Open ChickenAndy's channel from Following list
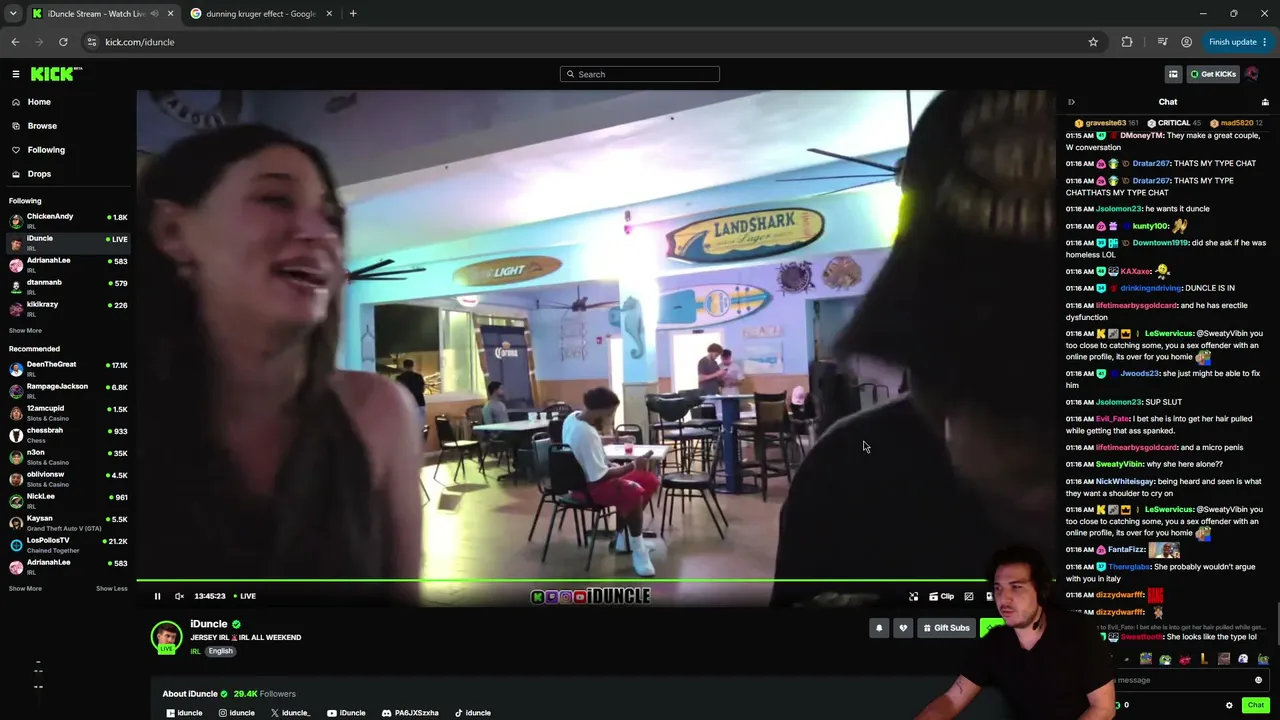1280x720 pixels. [68, 221]
